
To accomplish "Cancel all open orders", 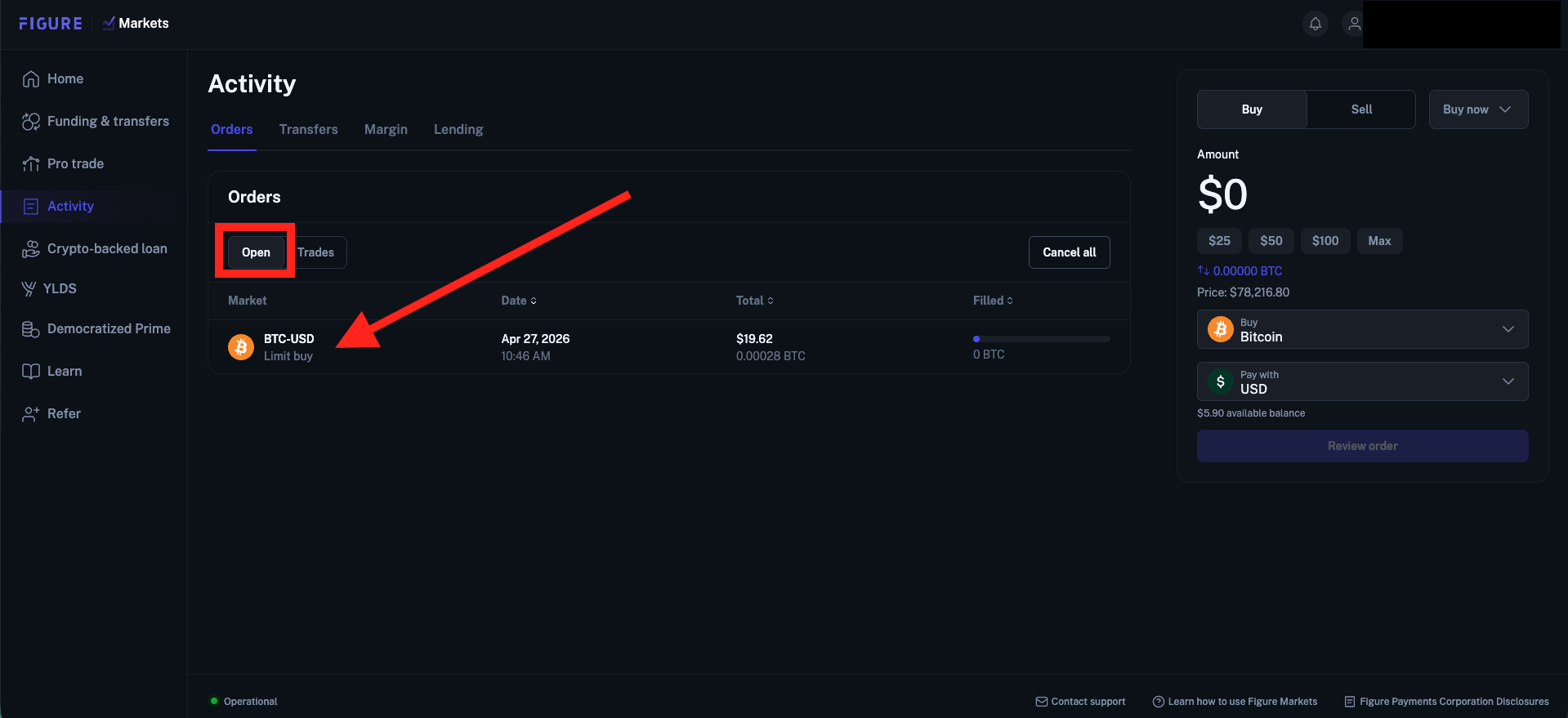I will tap(1069, 252).
